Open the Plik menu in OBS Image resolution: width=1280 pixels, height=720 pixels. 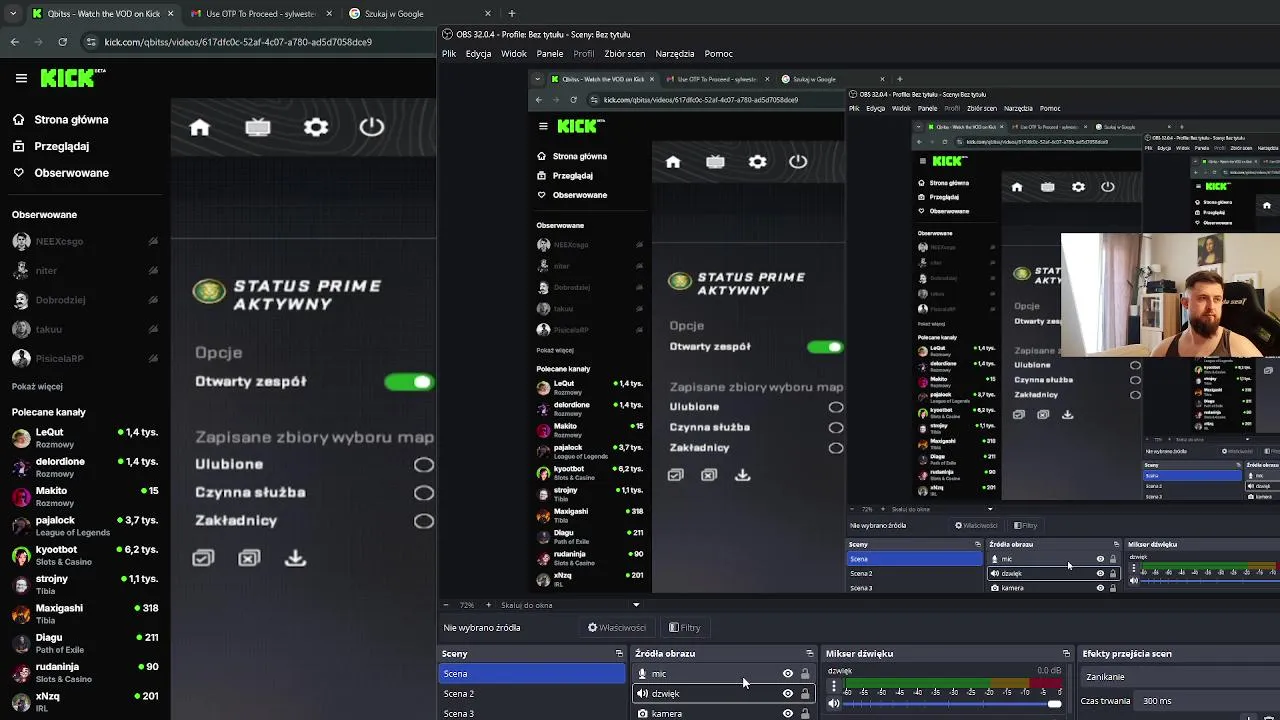coord(449,54)
